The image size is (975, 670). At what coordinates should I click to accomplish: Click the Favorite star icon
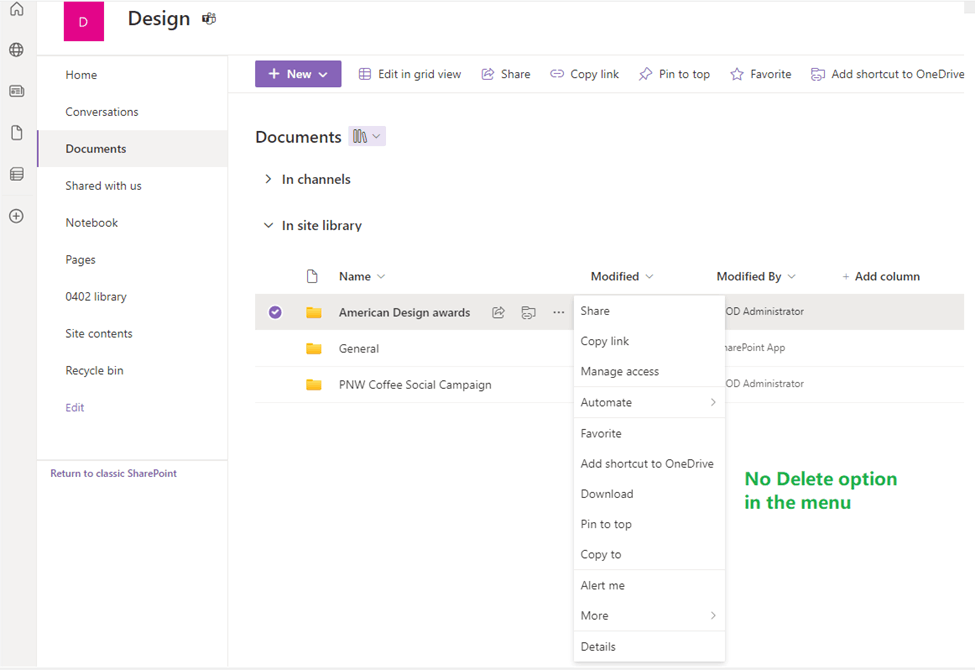point(737,74)
